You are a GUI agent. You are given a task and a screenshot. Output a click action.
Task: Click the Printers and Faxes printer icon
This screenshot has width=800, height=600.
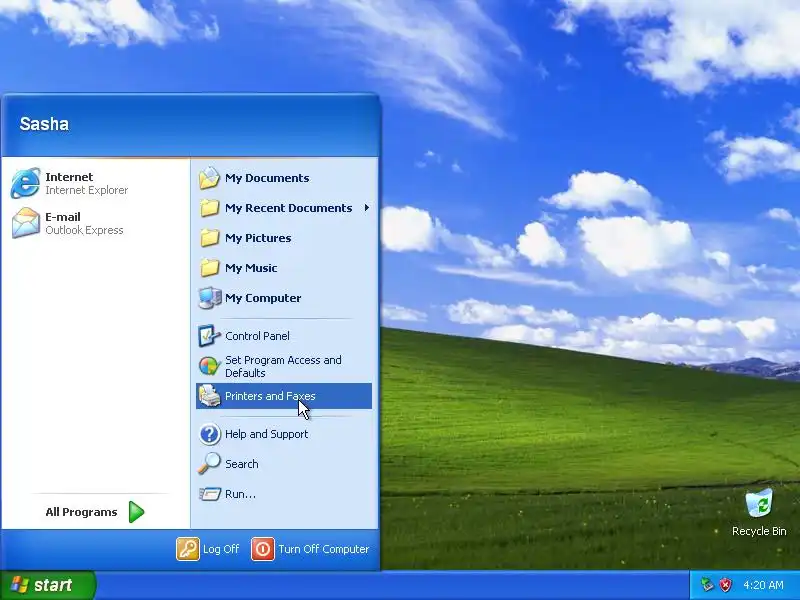(x=209, y=396)
